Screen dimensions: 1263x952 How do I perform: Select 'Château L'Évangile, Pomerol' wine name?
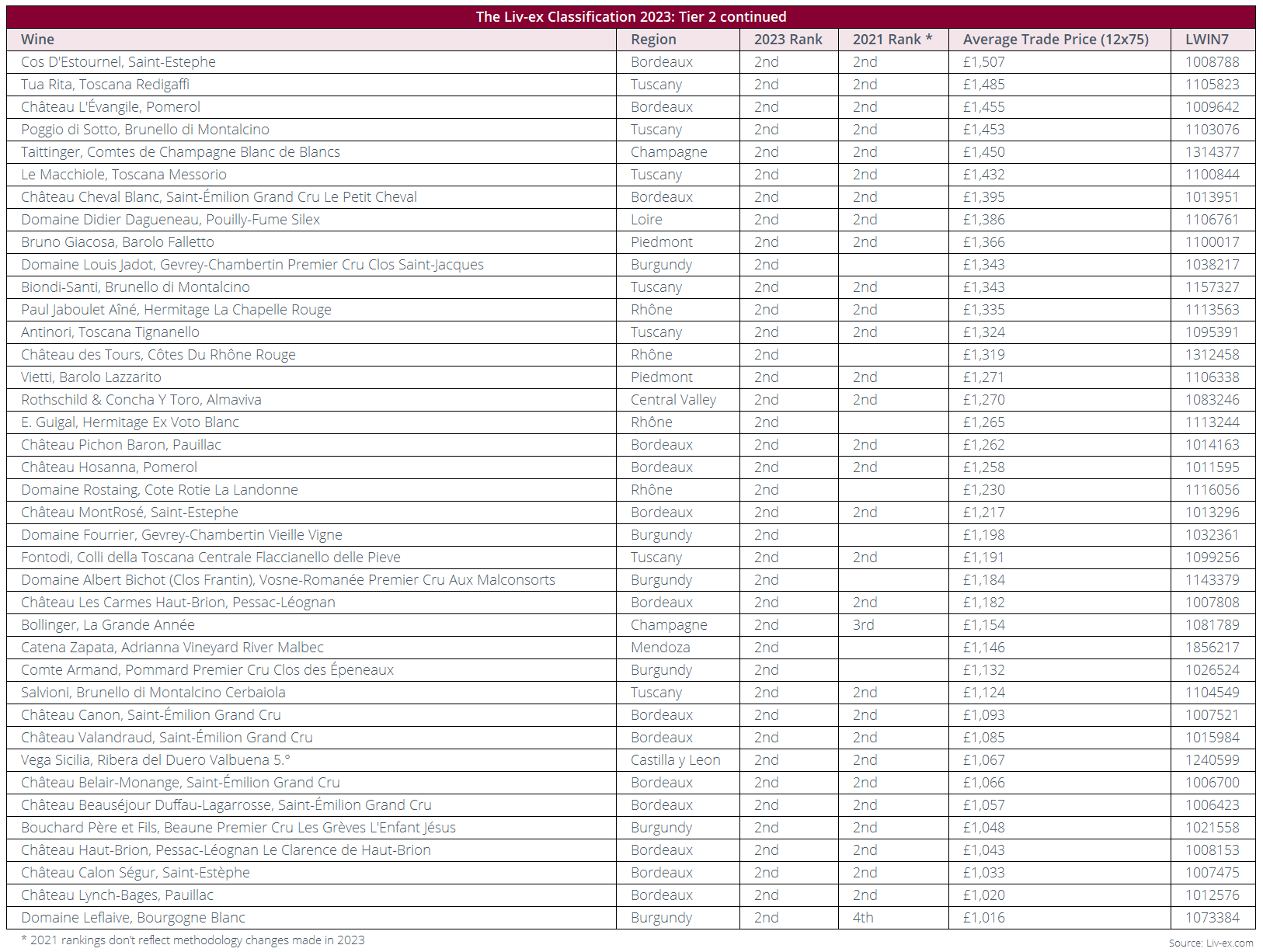click(110, 107)
